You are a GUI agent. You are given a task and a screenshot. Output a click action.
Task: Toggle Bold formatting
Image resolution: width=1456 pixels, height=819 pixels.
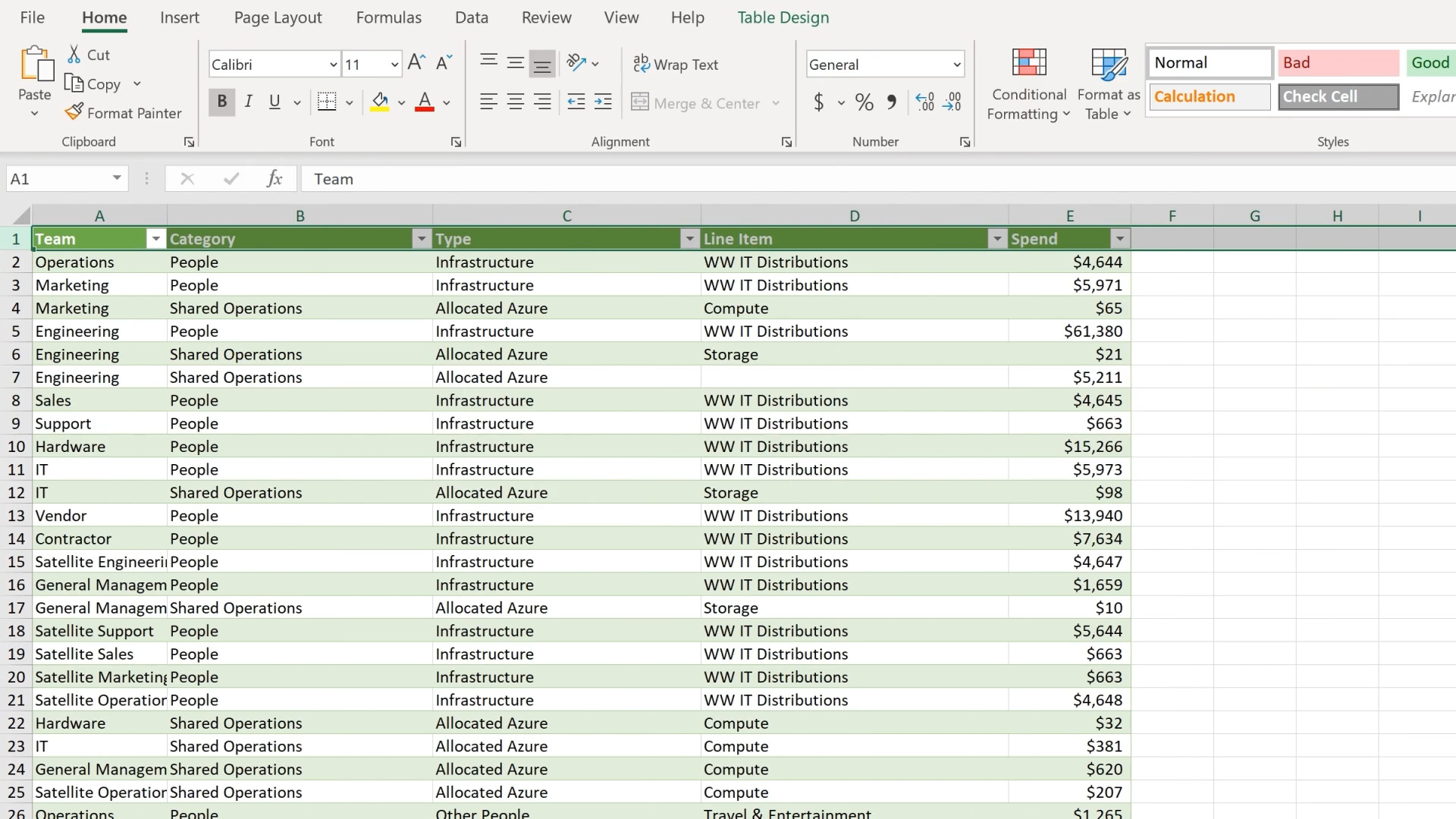click(221, 102)
